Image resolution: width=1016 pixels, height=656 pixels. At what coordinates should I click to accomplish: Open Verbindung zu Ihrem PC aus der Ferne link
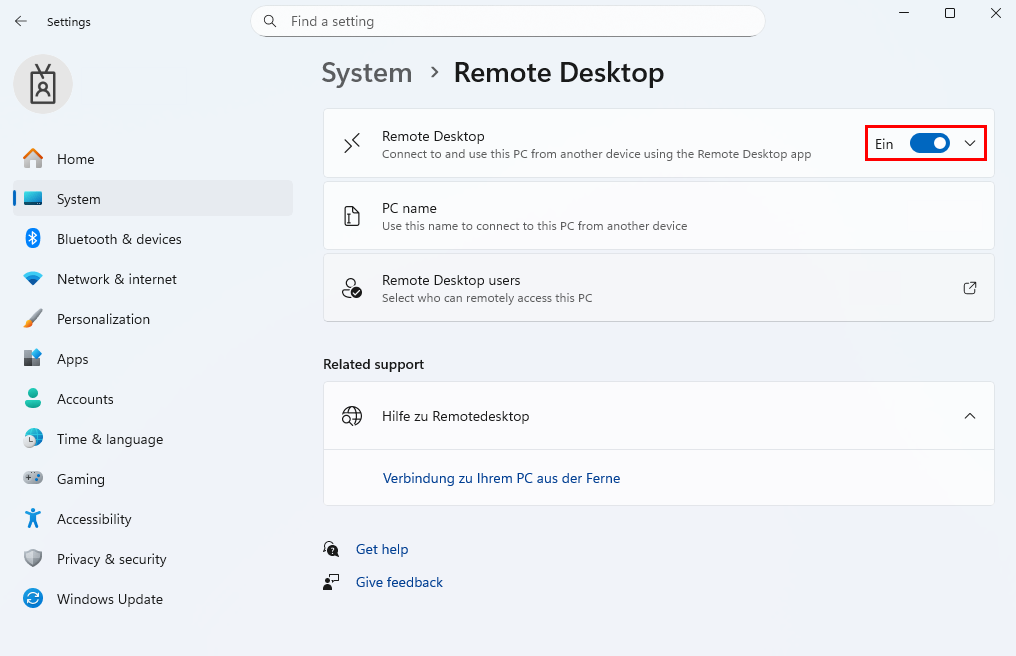point(501,479)
